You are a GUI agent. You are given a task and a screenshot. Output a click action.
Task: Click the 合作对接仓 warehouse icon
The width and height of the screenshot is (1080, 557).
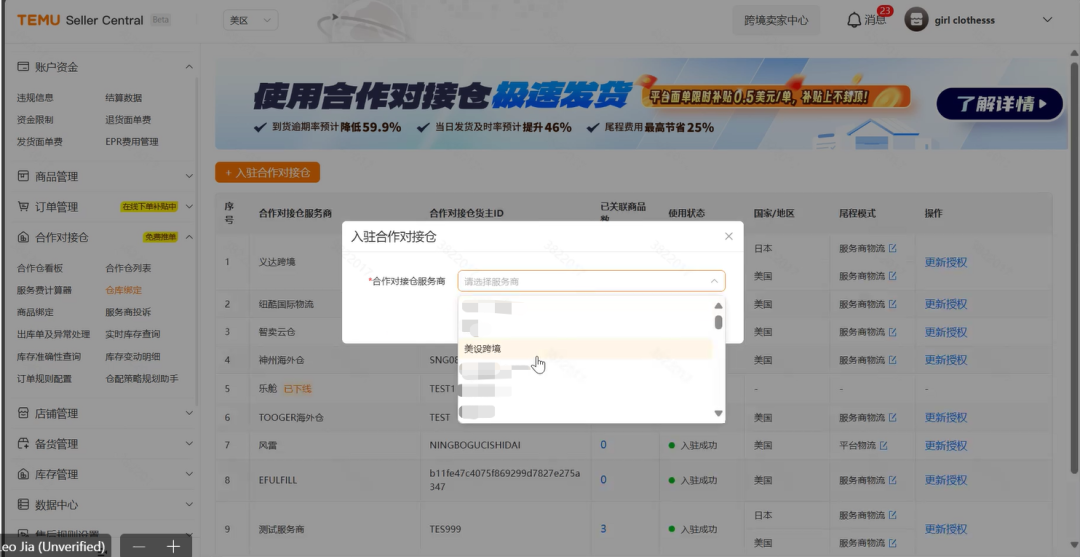(23, 238)
